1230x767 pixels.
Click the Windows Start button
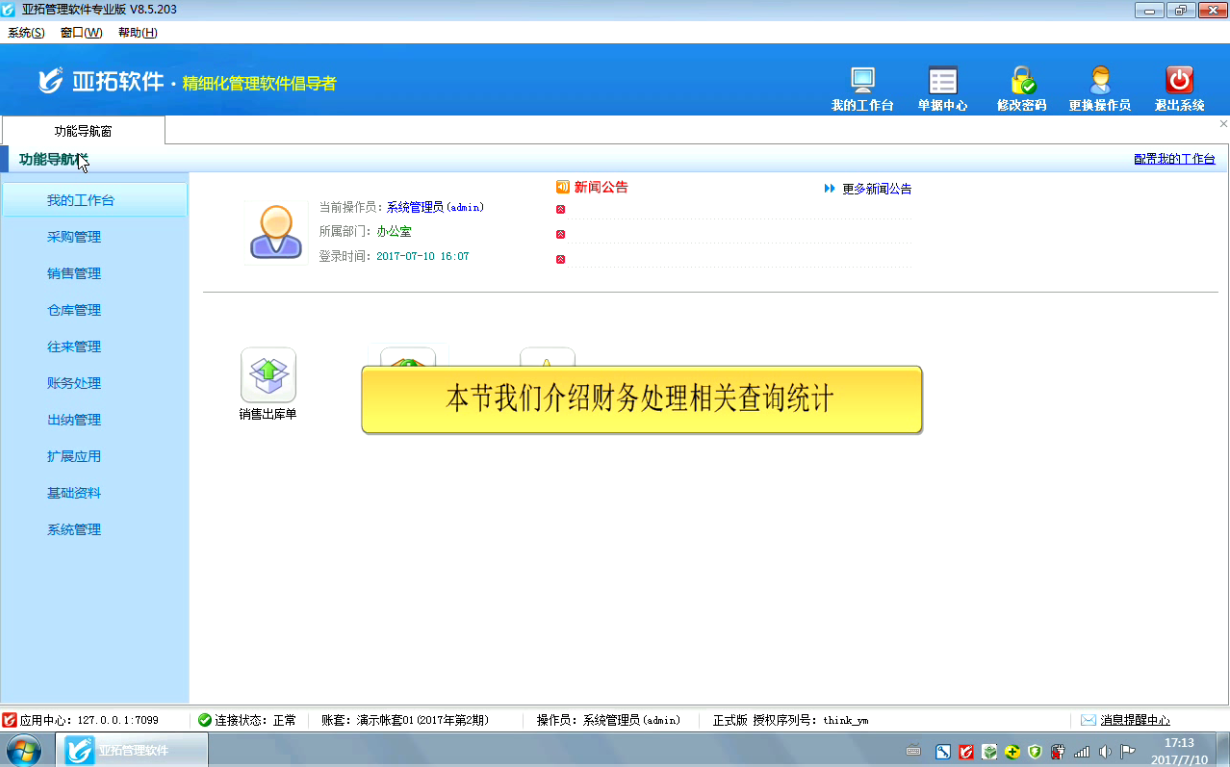(24, 750)
